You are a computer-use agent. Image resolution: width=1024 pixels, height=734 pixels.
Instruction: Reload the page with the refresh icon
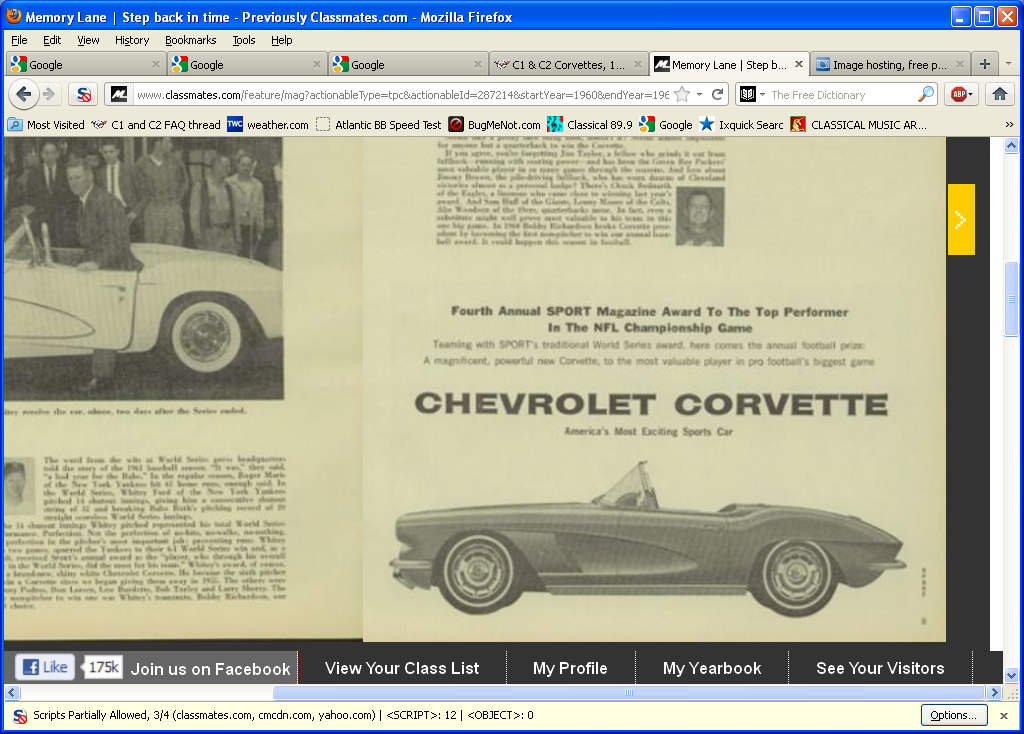click(717, 95)
